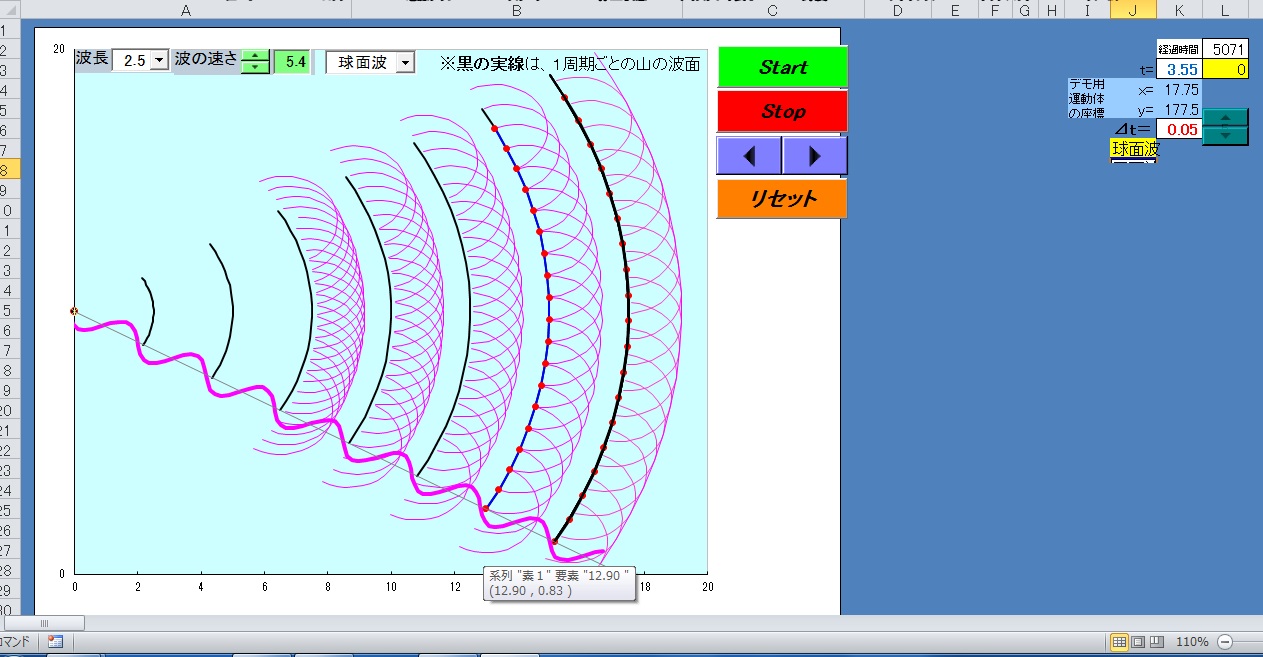Select highlighted column J header
The height and width of the screenshot is (657, 1263).
click(x=1132, y=10)
